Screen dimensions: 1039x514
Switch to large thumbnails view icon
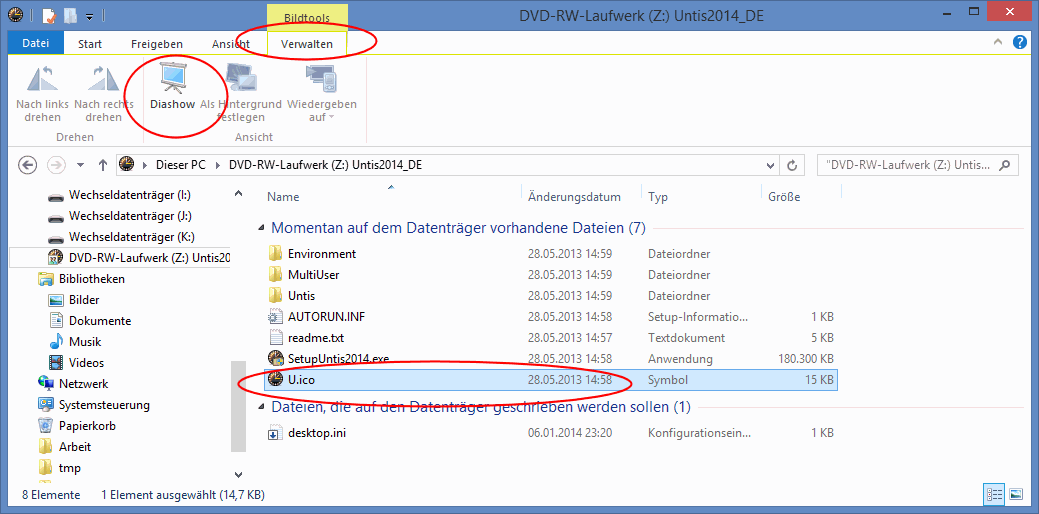(1016, 494)
